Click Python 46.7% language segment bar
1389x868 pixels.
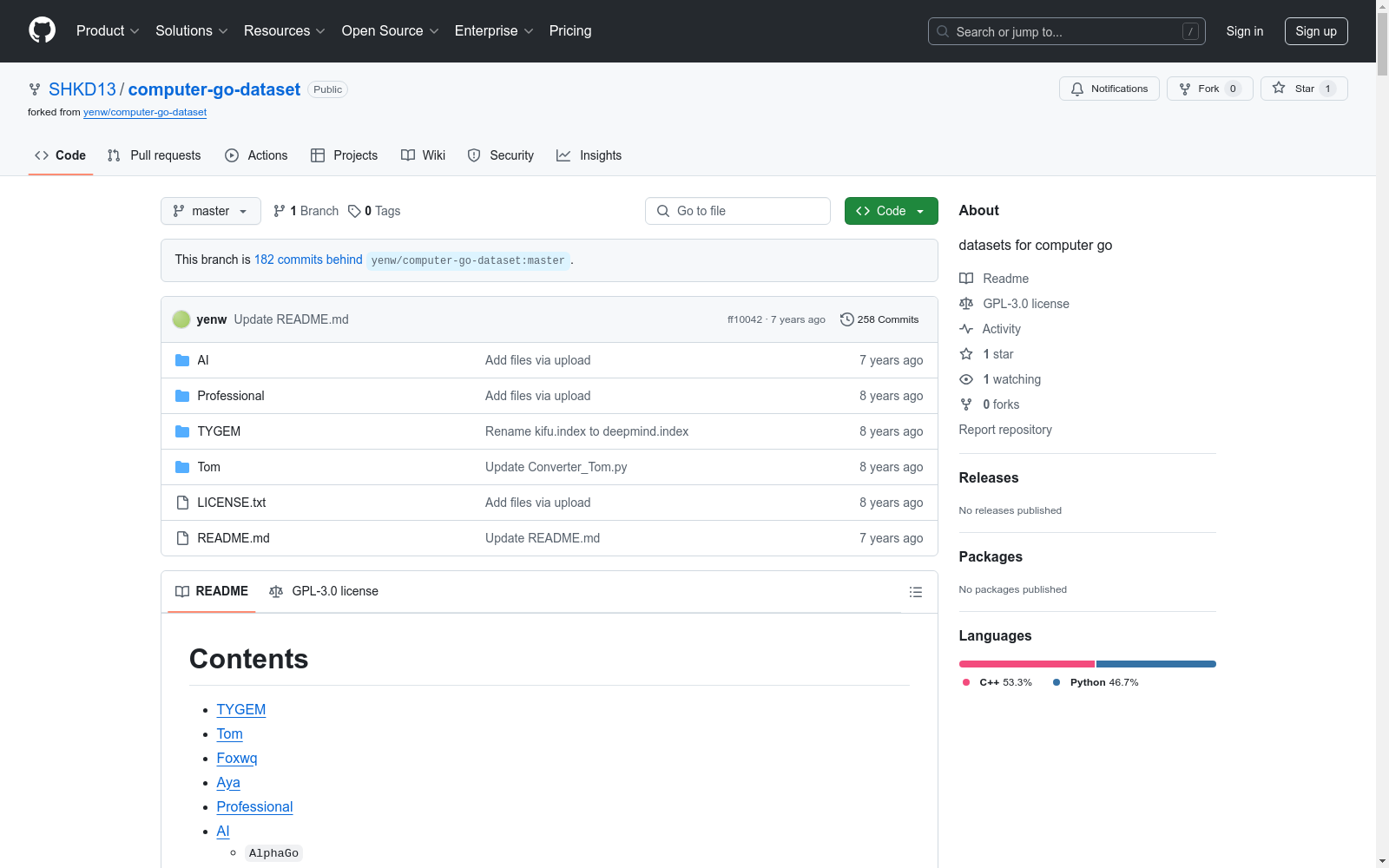[x=1156, y=664]
